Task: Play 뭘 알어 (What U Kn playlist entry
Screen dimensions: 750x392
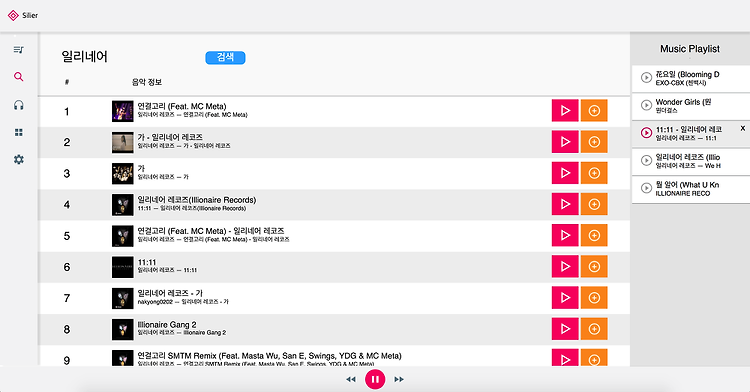Action: [x=646, y=188]
